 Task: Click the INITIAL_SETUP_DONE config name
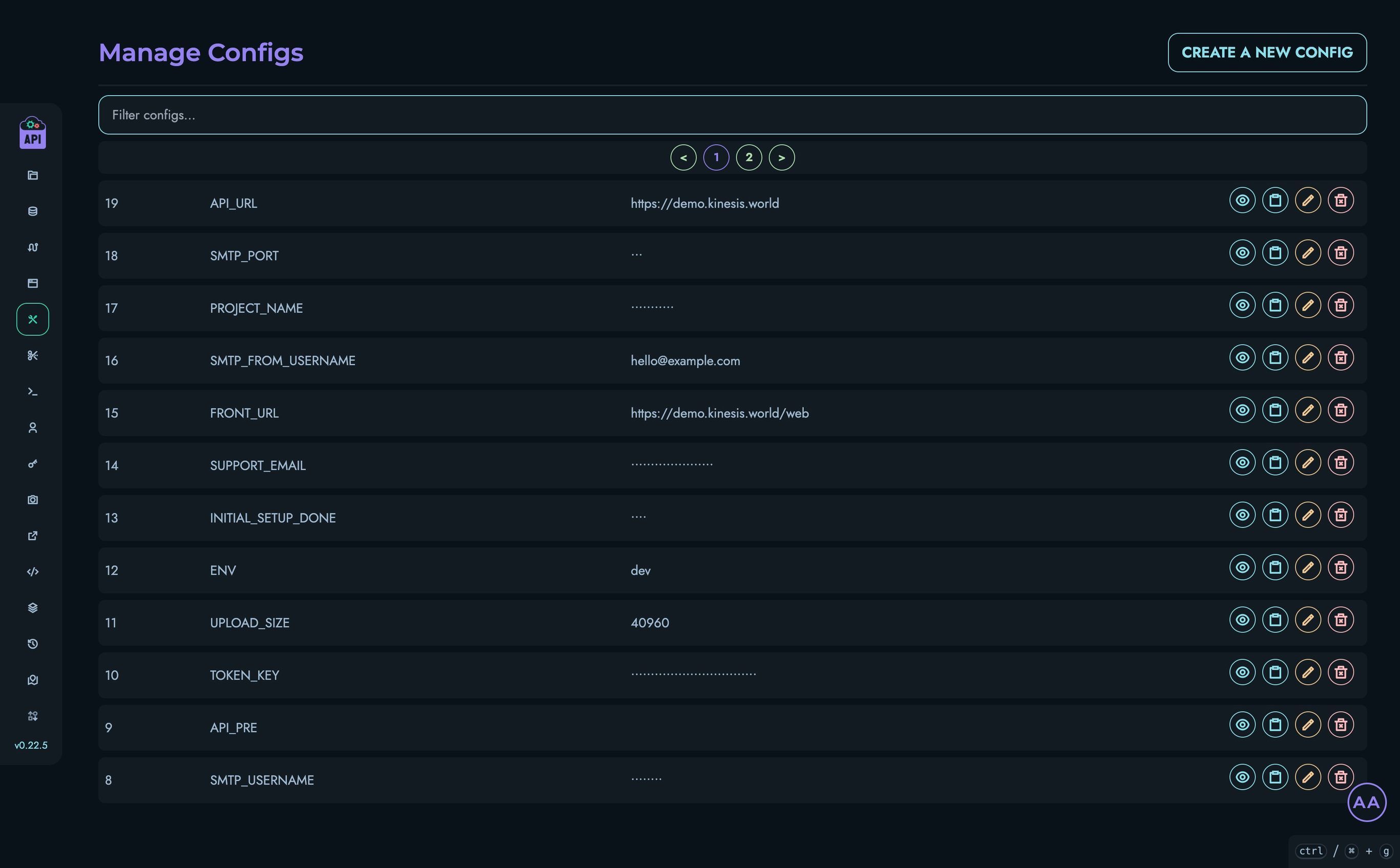273,518
